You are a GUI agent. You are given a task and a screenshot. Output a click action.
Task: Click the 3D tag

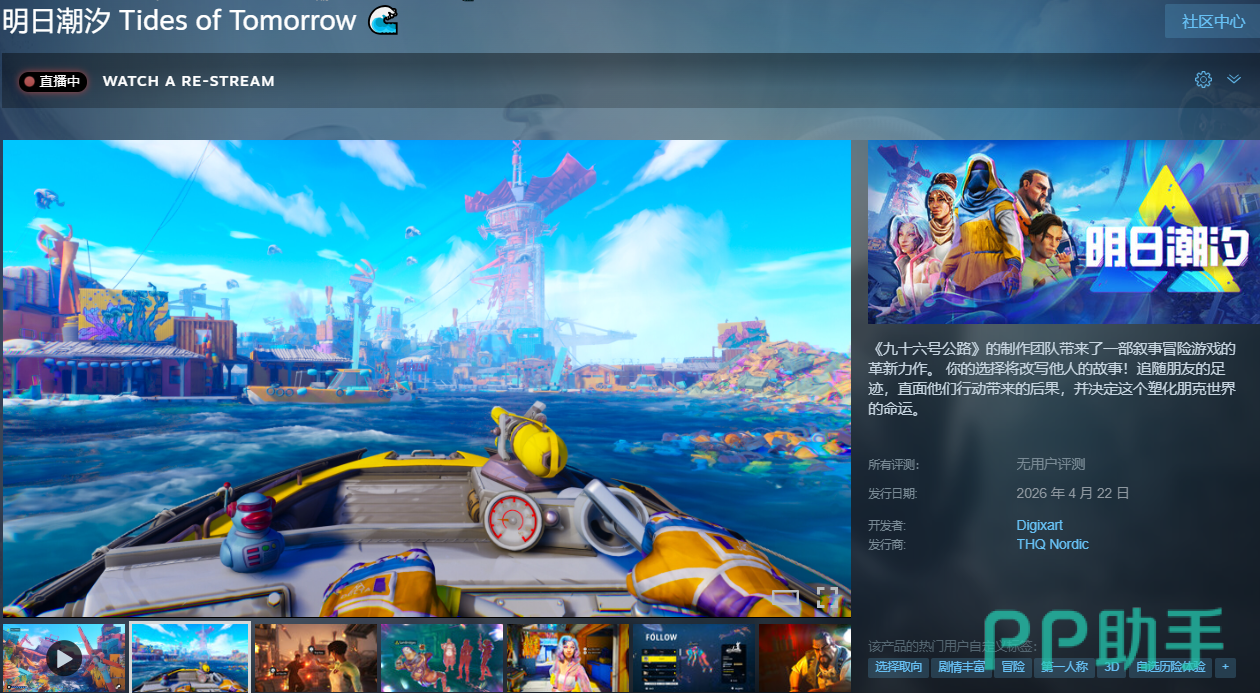point(1111,667)
